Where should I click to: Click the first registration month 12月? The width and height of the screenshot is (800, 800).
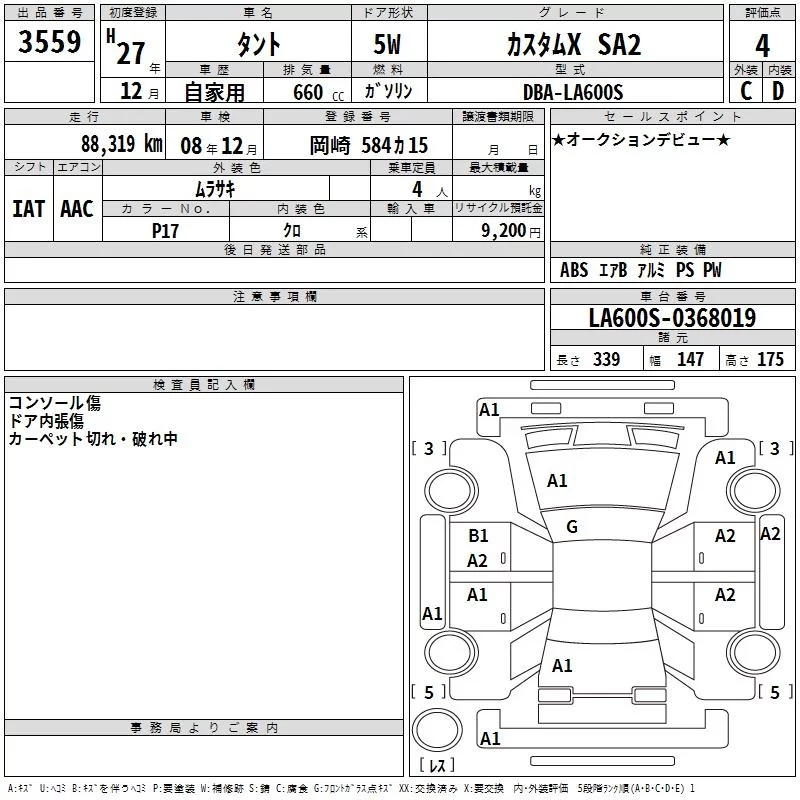point(140,91)
